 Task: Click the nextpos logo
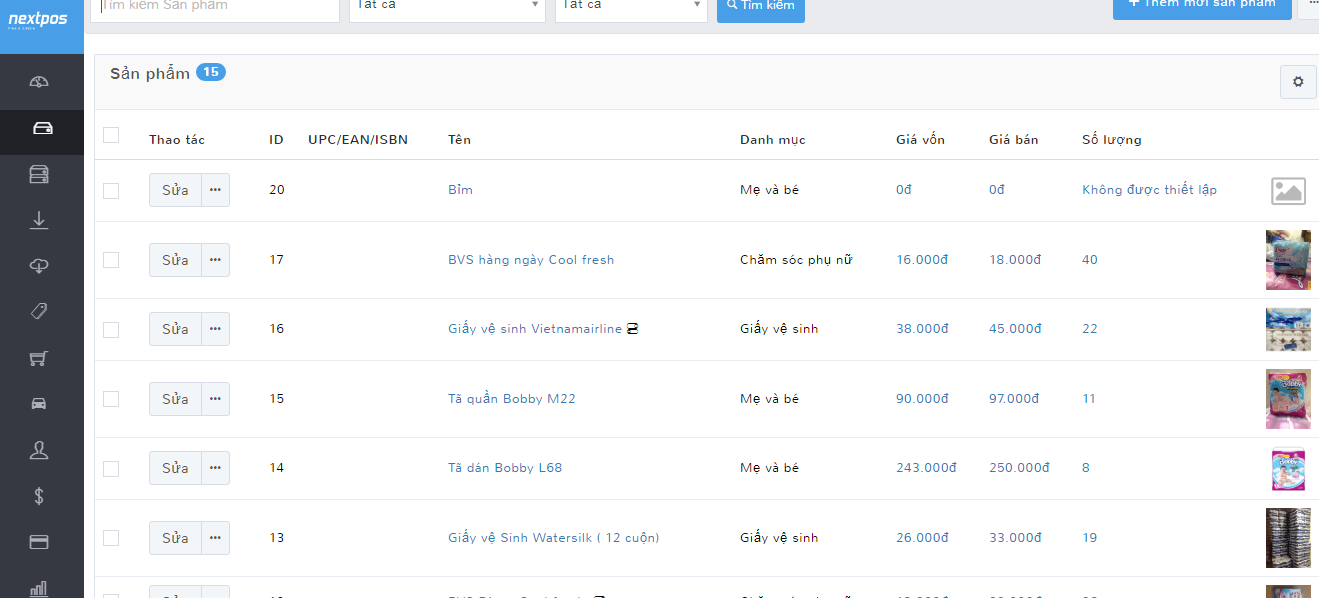(38, 19)
